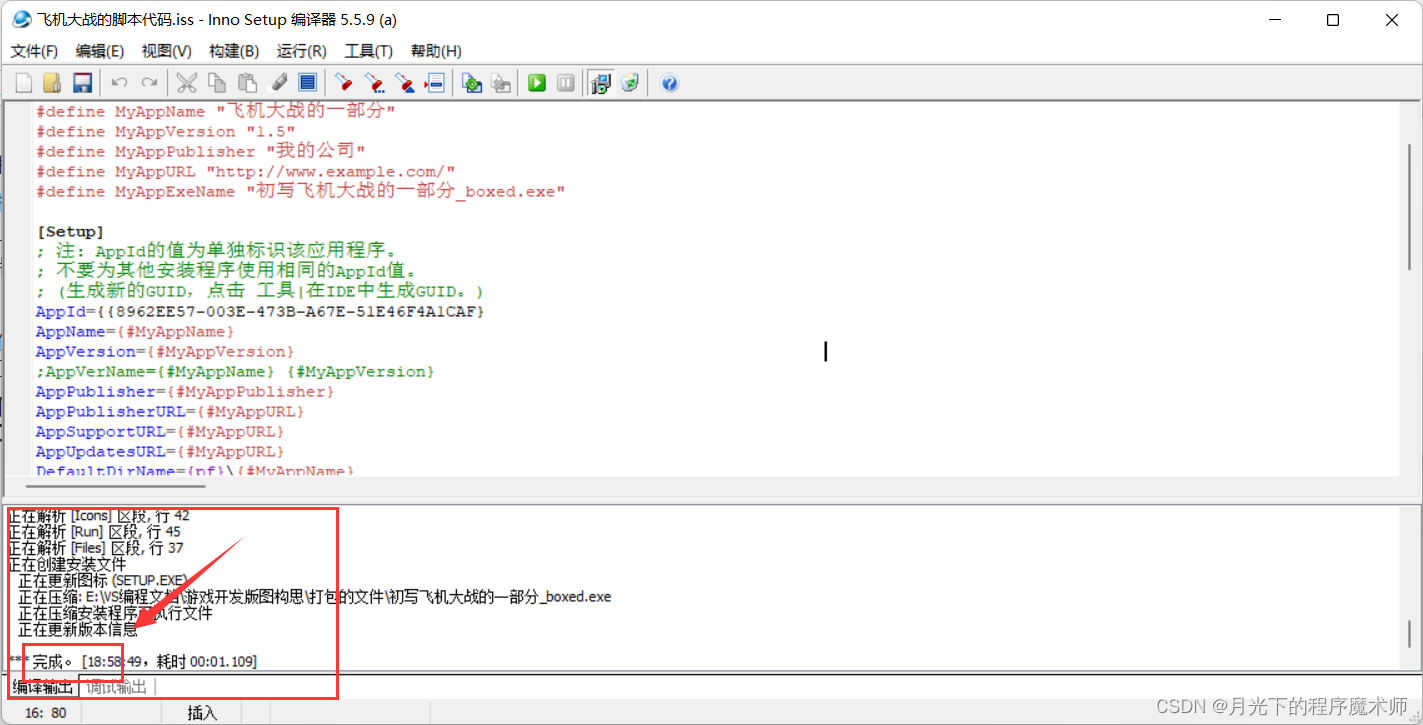
Task: Save the current script
Action: [x=83, y=83]
